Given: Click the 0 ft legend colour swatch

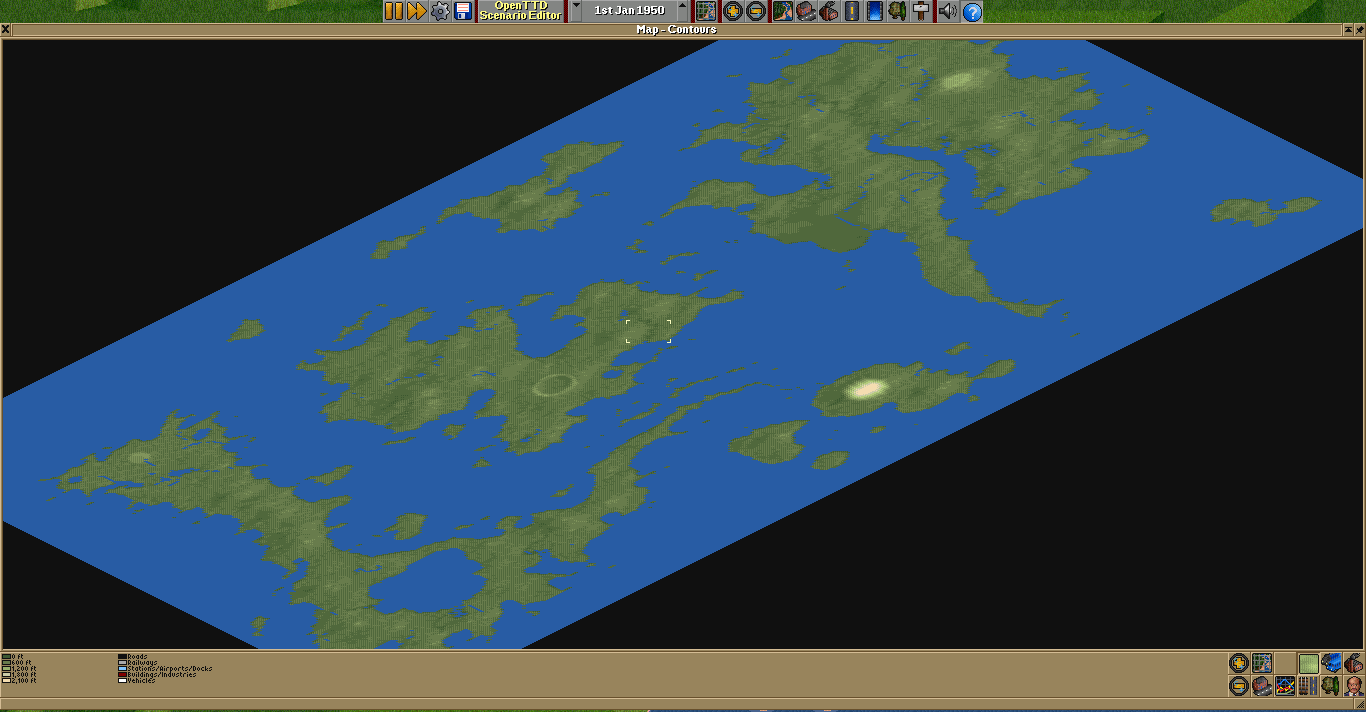Looking at the screenshot, I should [x=7, y=657].
